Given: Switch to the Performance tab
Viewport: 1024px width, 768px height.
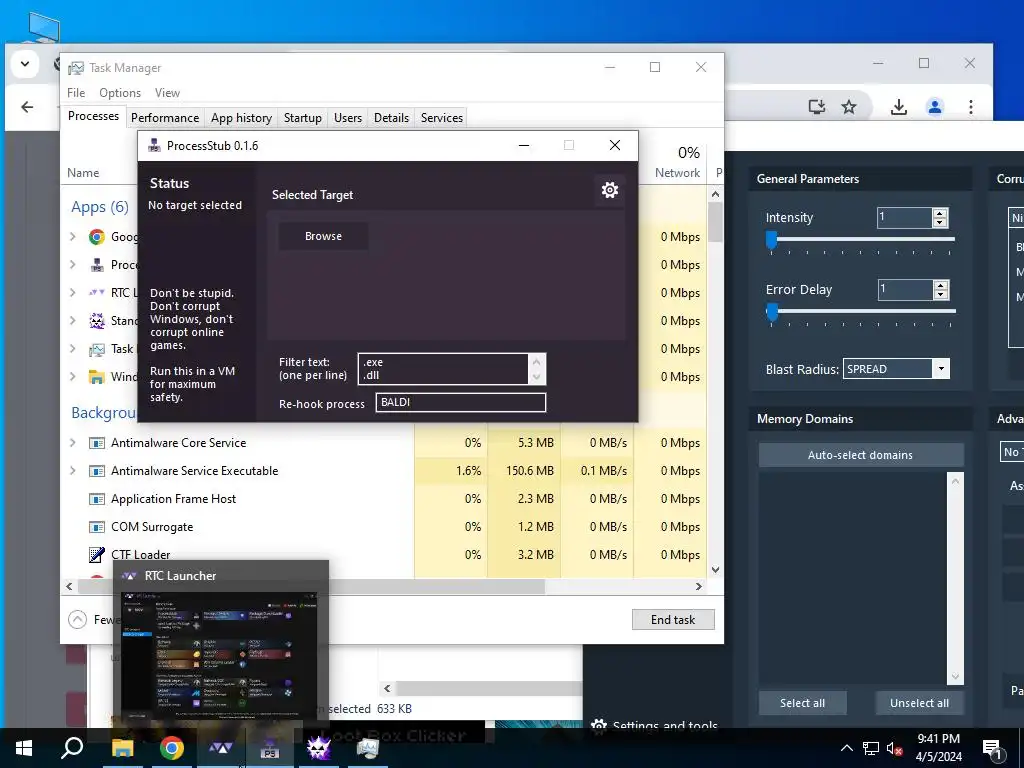Looking at the screenshot, I should click(165, 118).
